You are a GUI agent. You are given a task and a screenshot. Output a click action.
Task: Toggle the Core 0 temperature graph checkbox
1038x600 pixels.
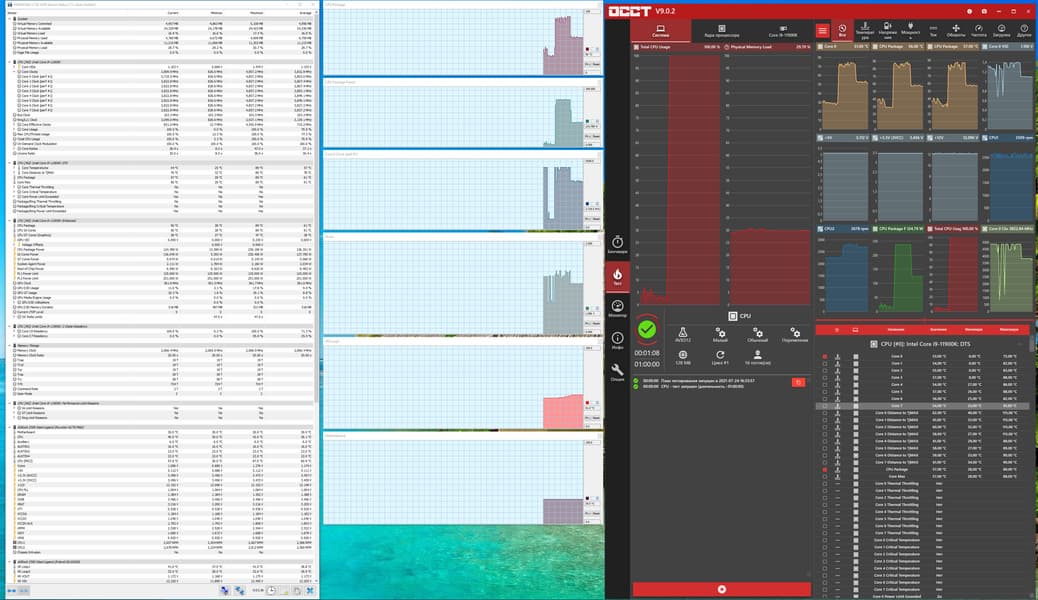click(x=821, y=47)
